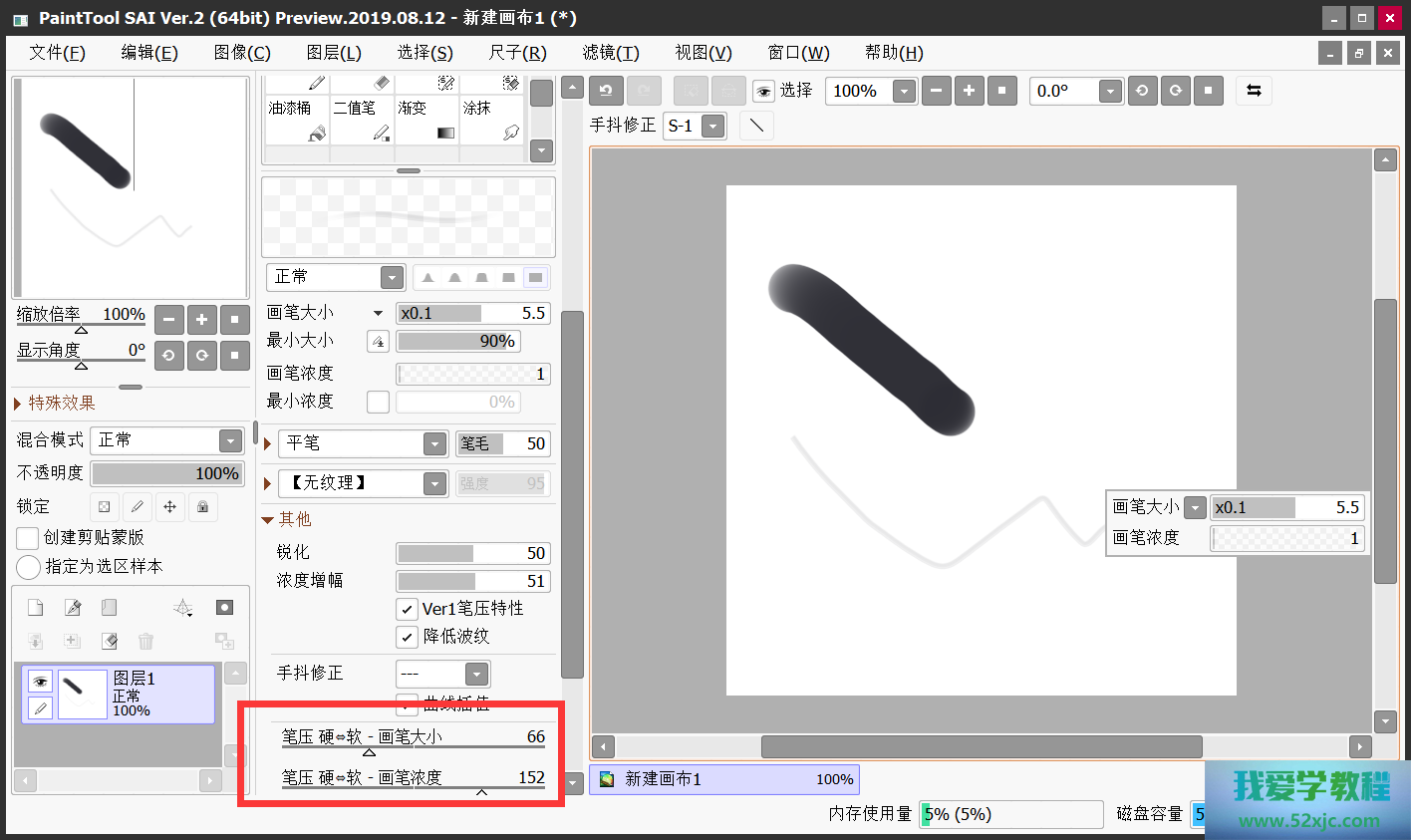1411x840 pixels.
Task: Select the 涂抹 smudge tool
Action: coord(491,119)
